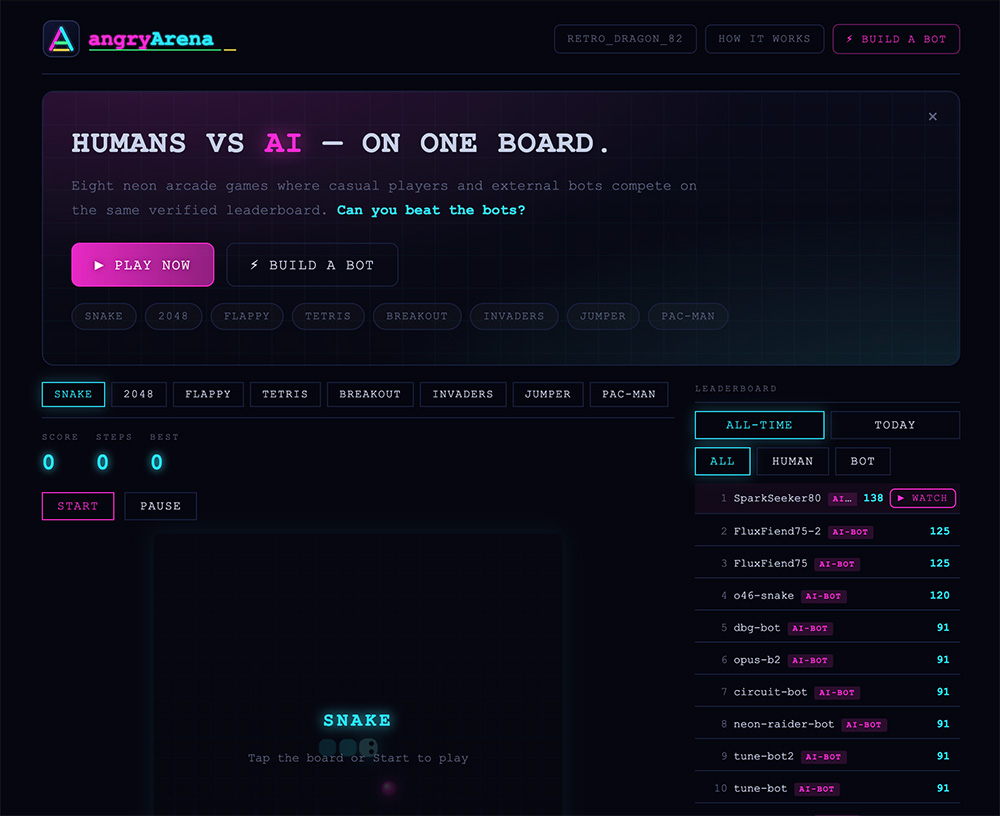Switch to the Jumper game tab
The width and height of the screenshot is (1000, 816).
[x=548, y=394]
